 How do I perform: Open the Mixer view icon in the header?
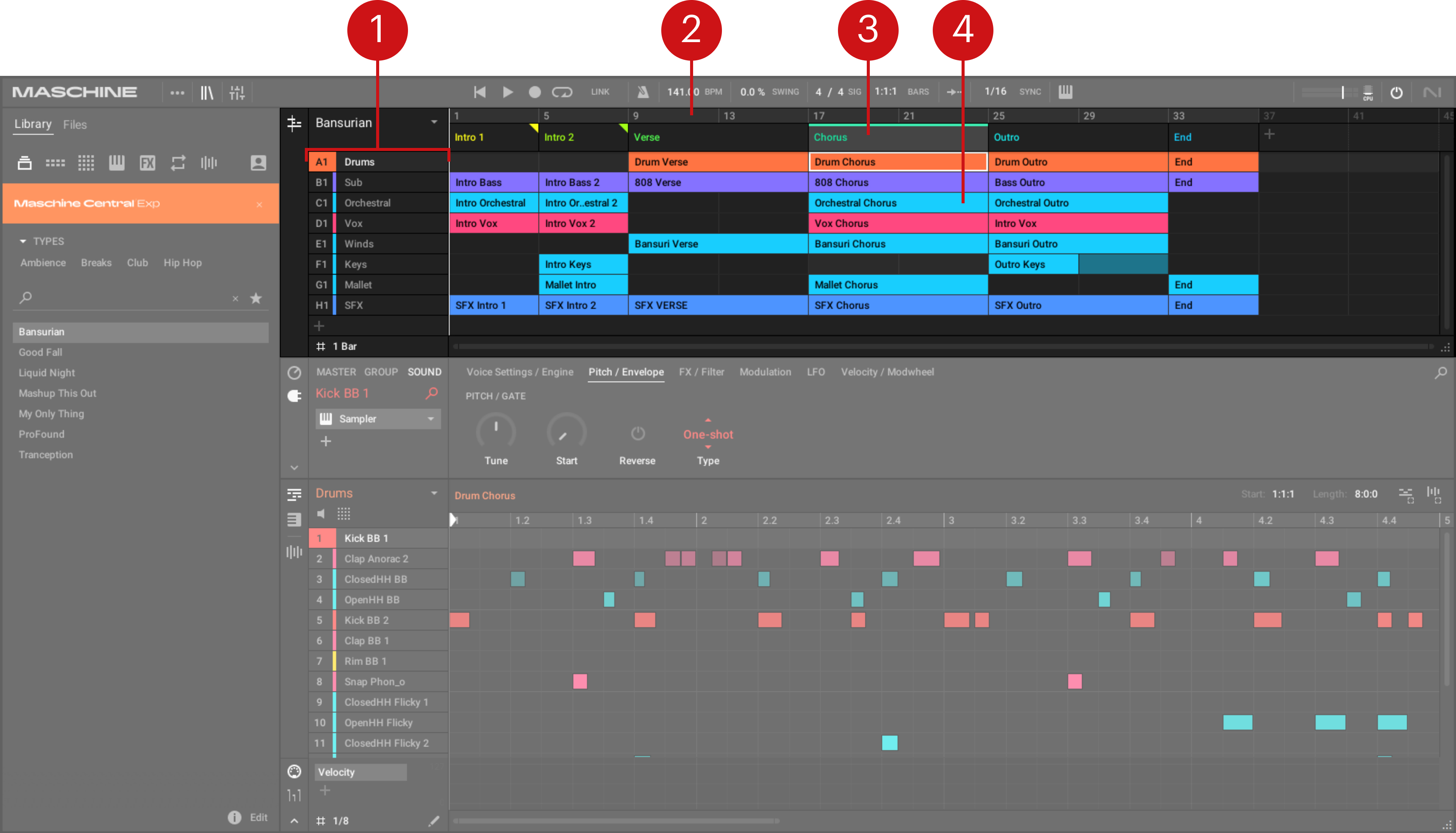coord(237,93)
